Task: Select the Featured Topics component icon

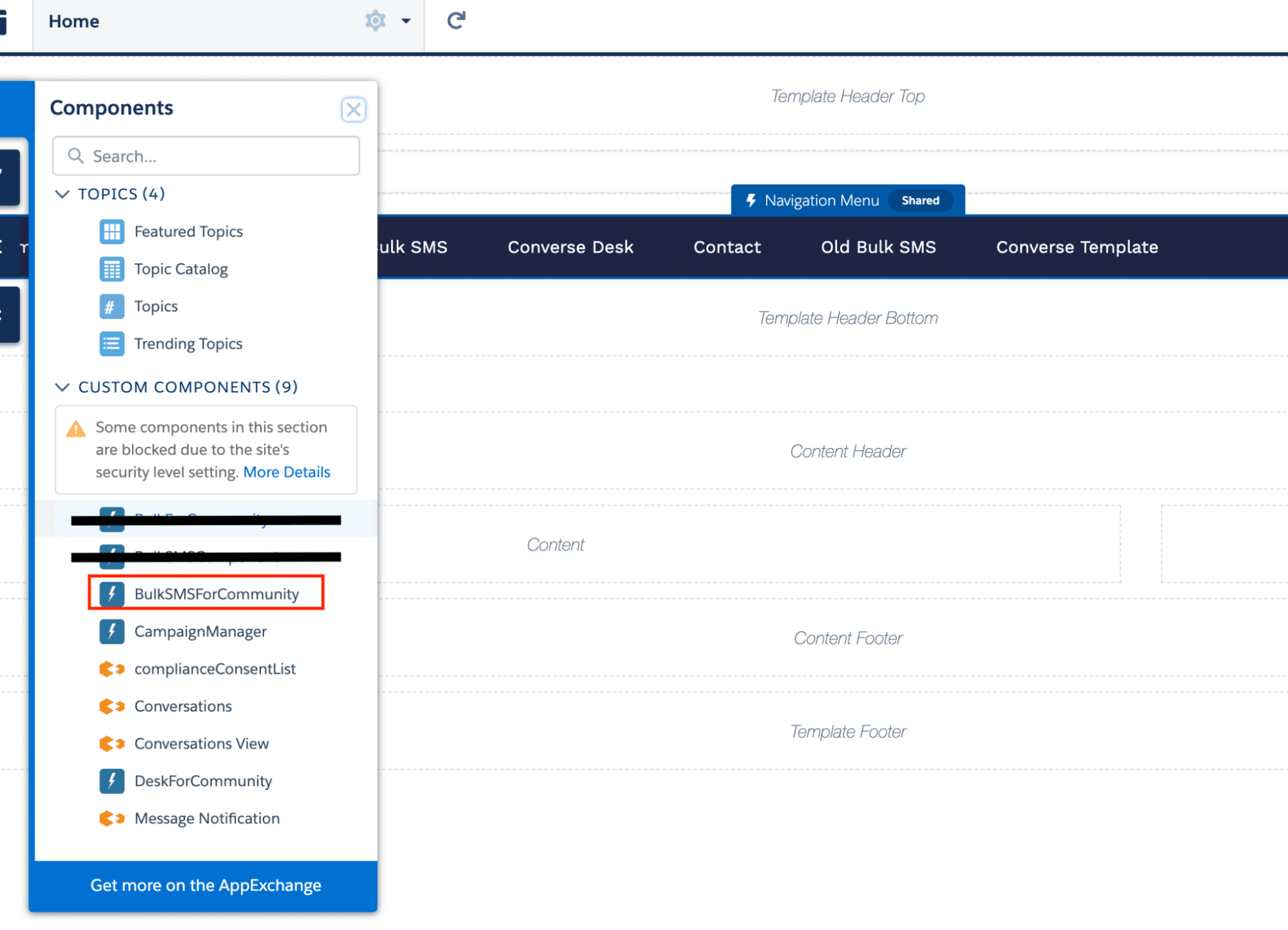Action: point(112,231)
